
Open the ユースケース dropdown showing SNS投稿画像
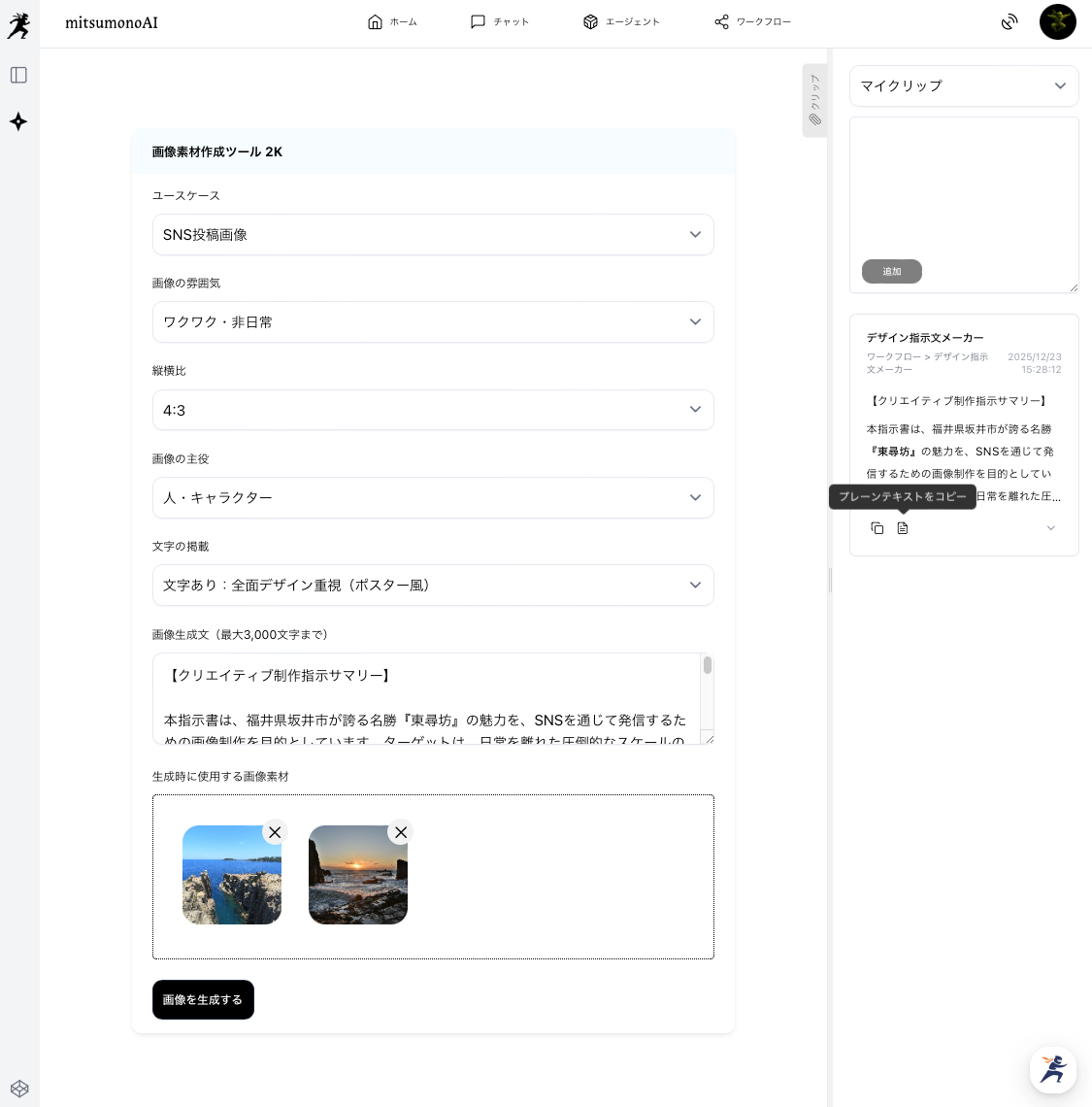coord(433,235)
